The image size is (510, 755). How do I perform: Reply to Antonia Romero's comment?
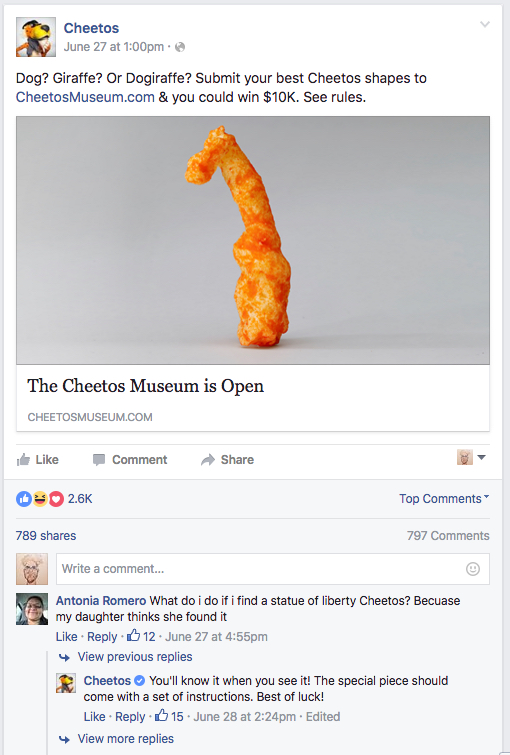[102, 637]
